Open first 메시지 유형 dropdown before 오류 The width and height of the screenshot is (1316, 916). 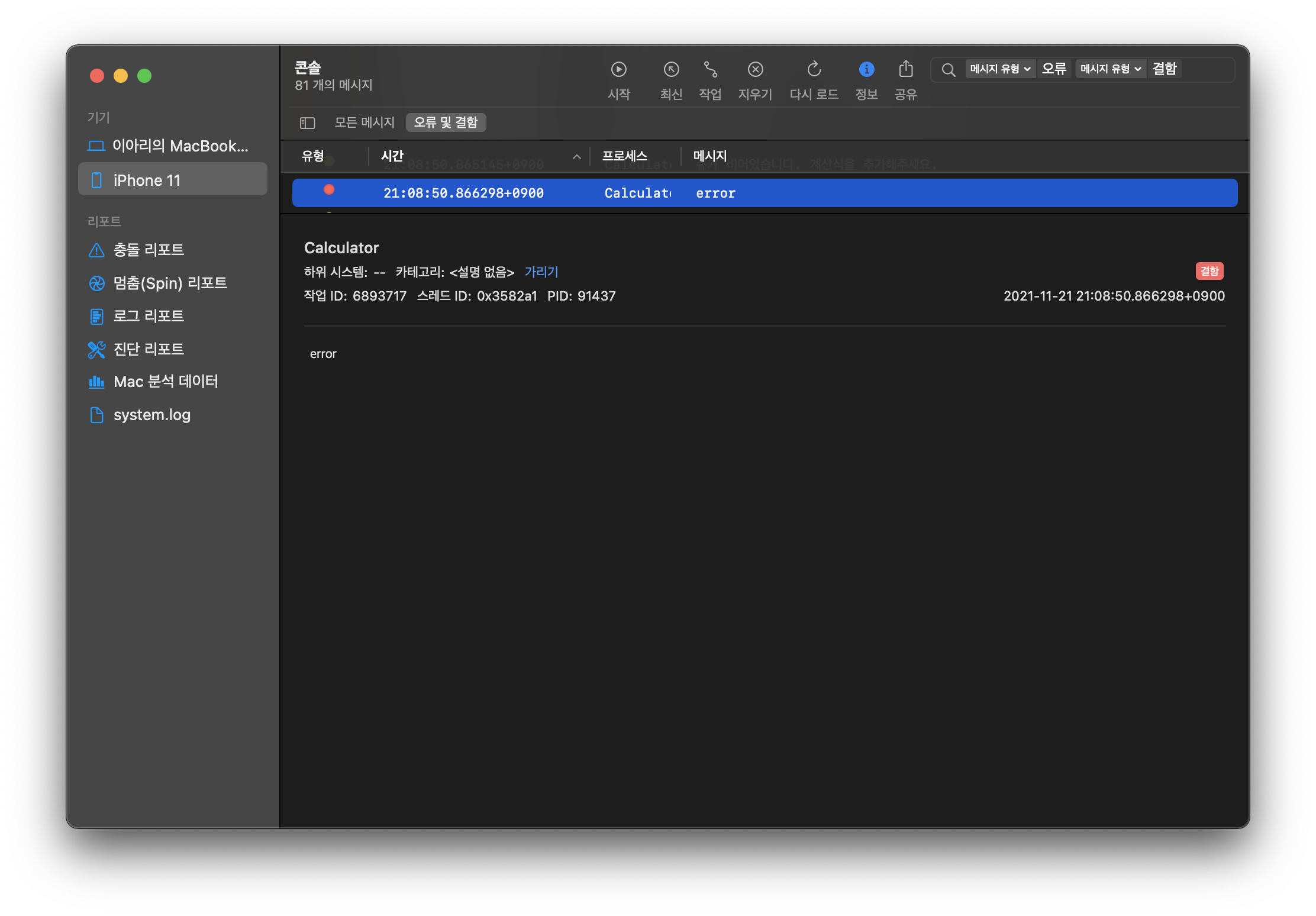[x=1000, y=69]
